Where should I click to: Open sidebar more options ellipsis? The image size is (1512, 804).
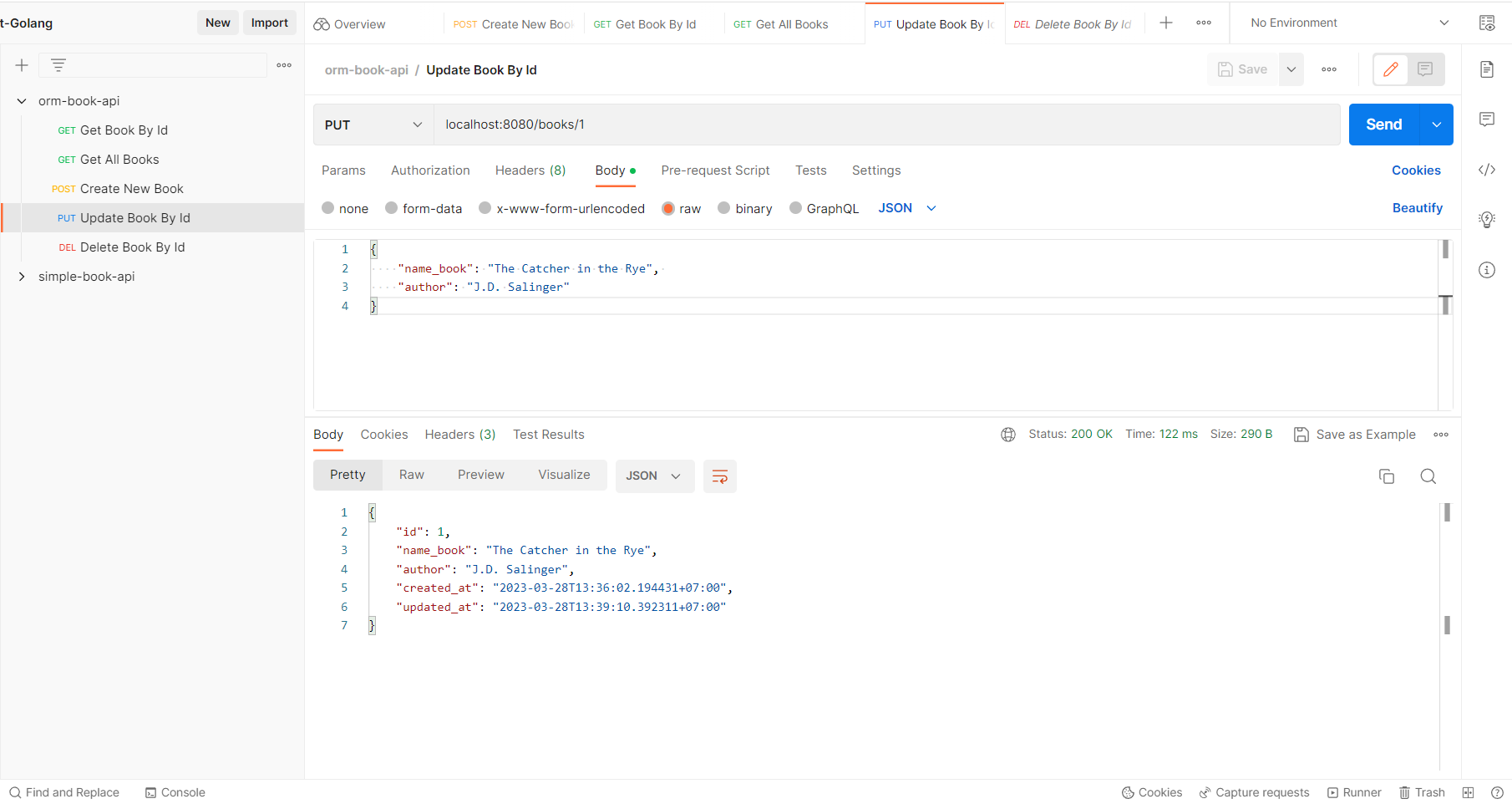point(284,65)
